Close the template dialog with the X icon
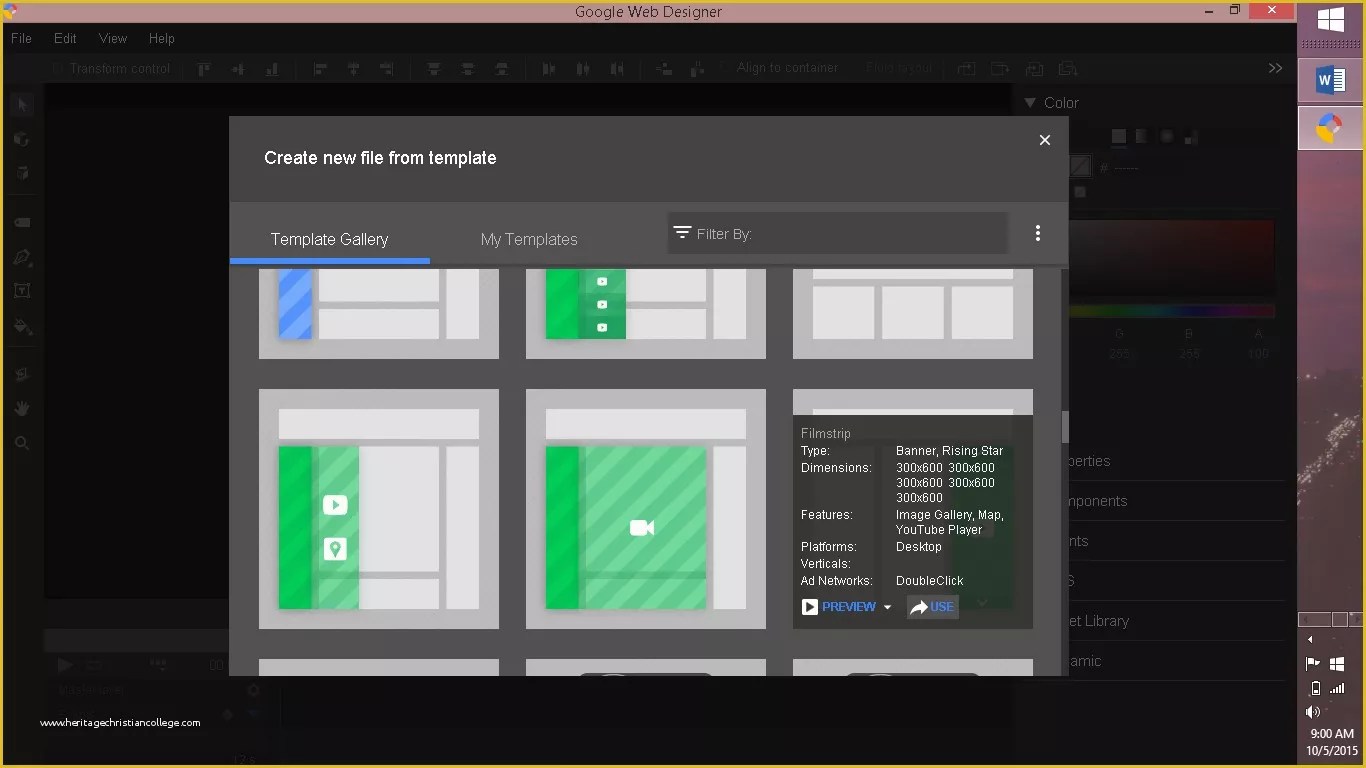 point(1044,140)
